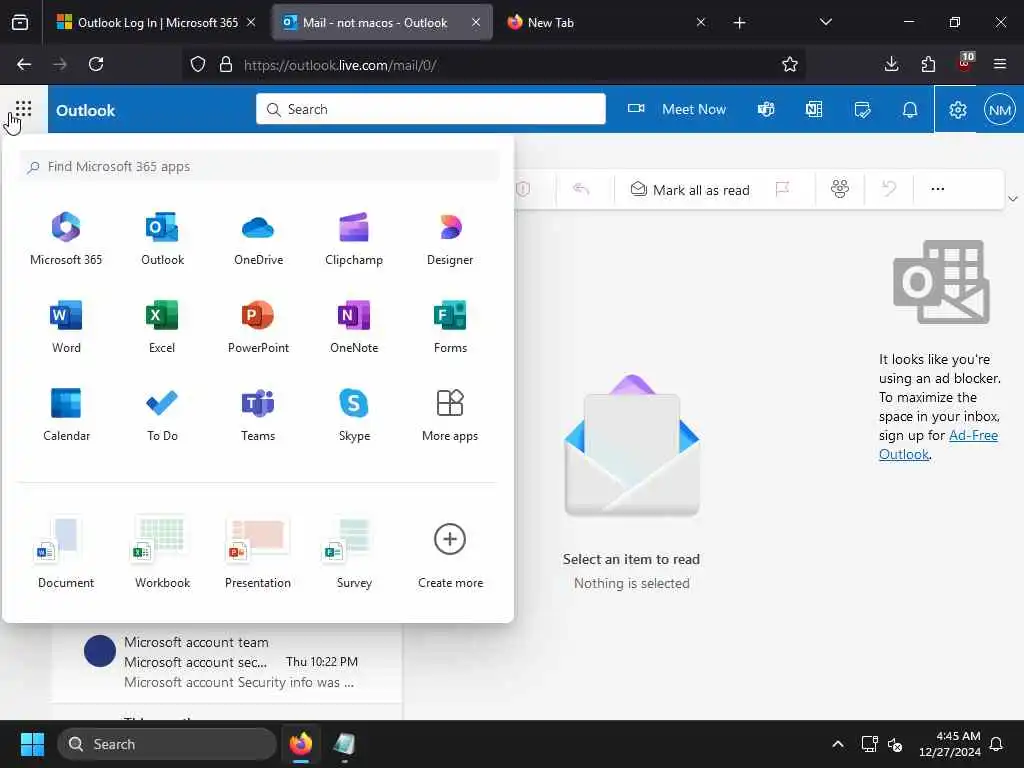Click the Outlook title in the header

(86, 110)
